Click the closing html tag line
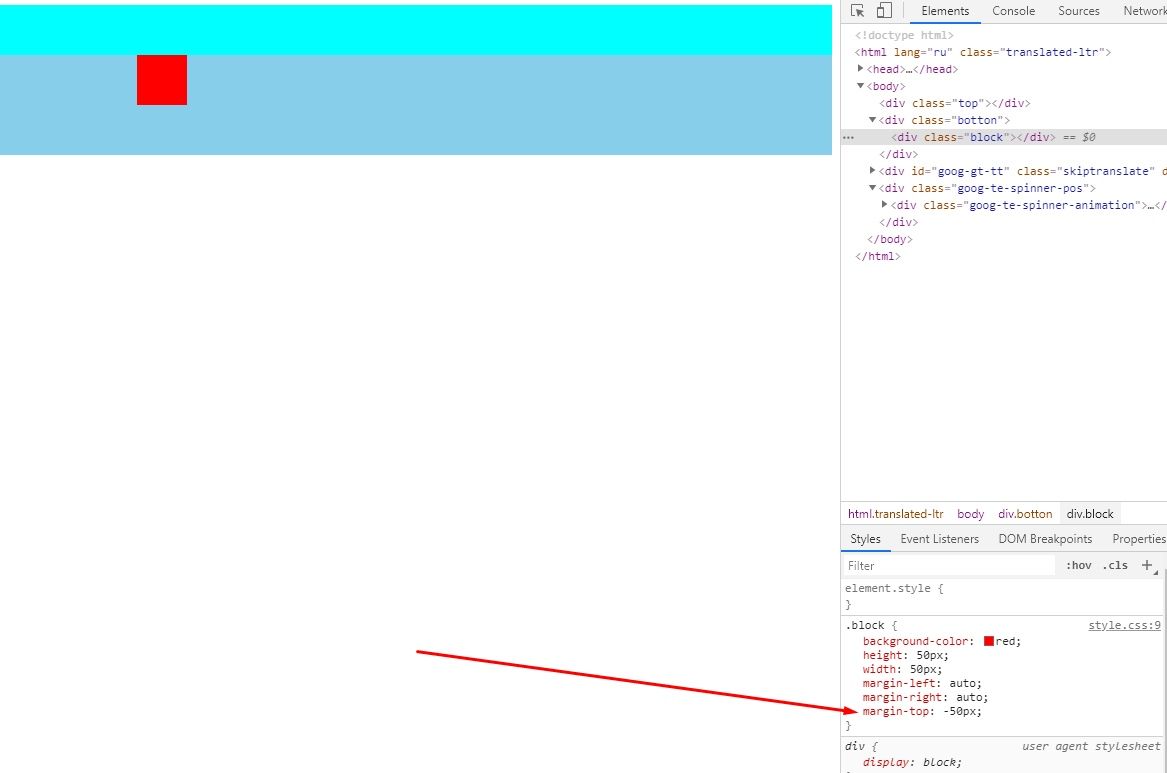 pyautogui.click(x=877, y=256)
